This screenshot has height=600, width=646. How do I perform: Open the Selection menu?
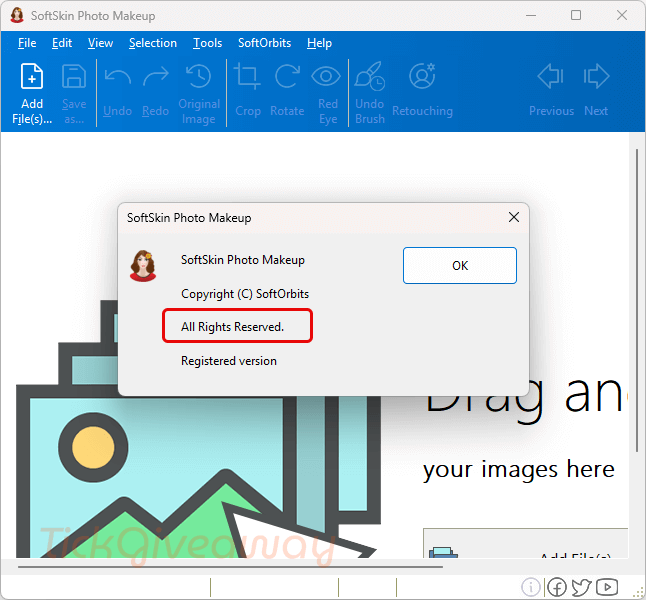[153, 43]
